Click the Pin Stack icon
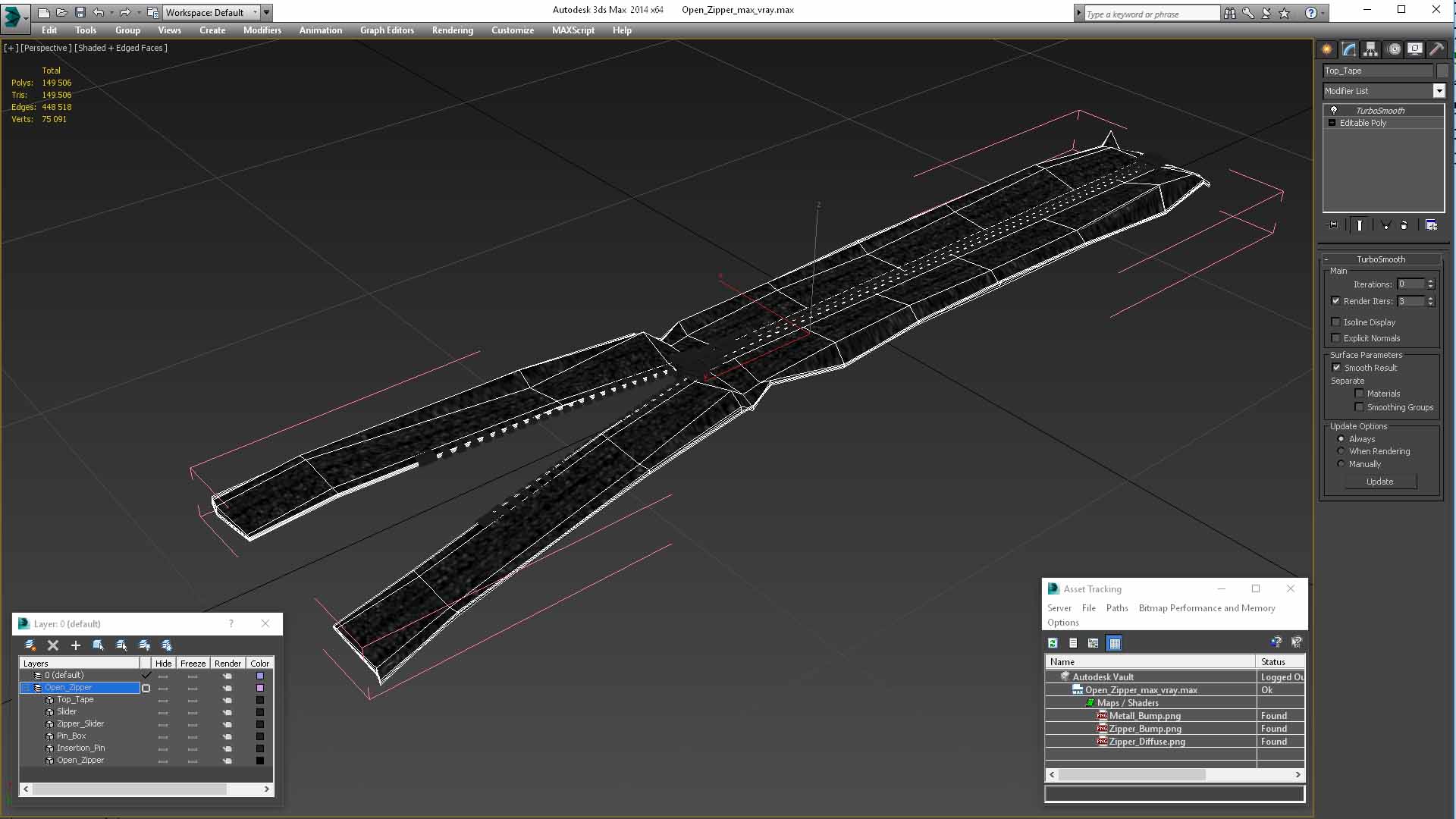This screenshot has height=819, width=1456. [x=1333, y=225]
